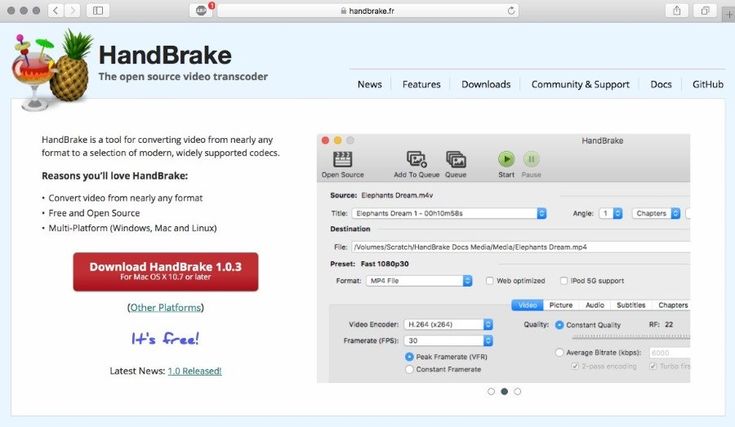Open the Queue icon
This screenshot has width=735, height=427.
456,159
